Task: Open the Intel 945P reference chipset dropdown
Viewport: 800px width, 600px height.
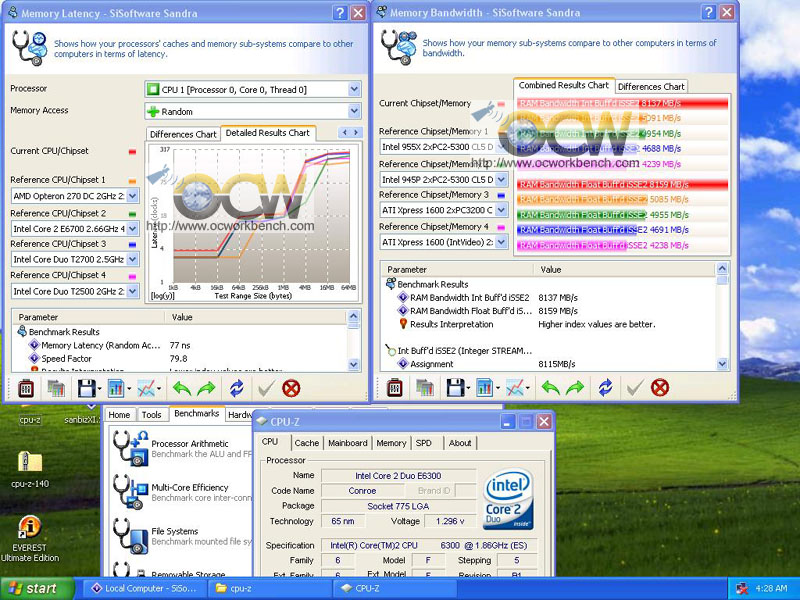Action: click(x=501, y=180)
